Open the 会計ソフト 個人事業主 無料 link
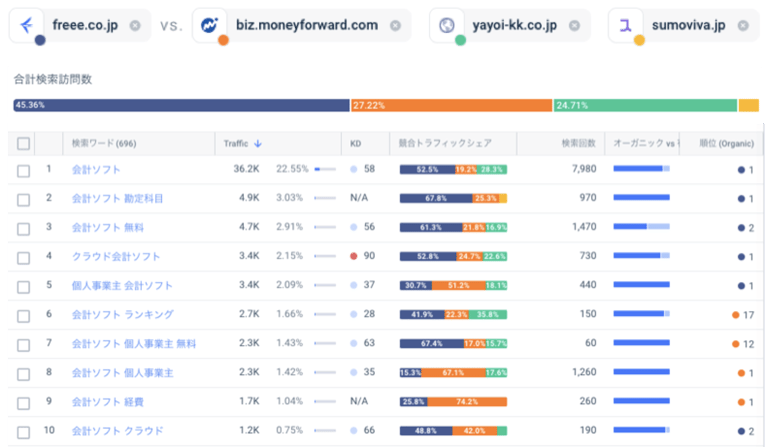Viewport: 765px width, 447px height. coord(134,344)
